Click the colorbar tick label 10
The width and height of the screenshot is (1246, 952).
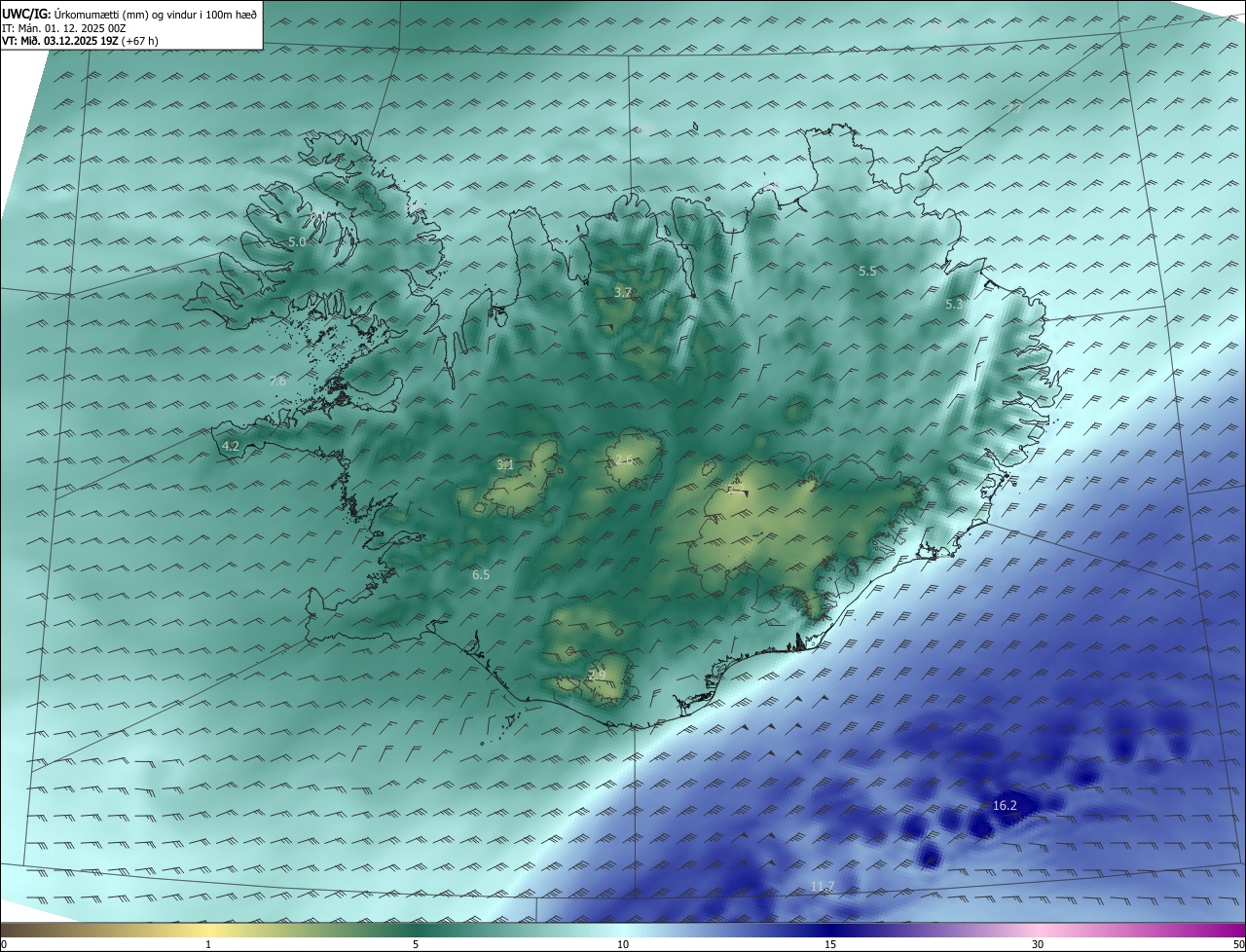pos(623,944)
